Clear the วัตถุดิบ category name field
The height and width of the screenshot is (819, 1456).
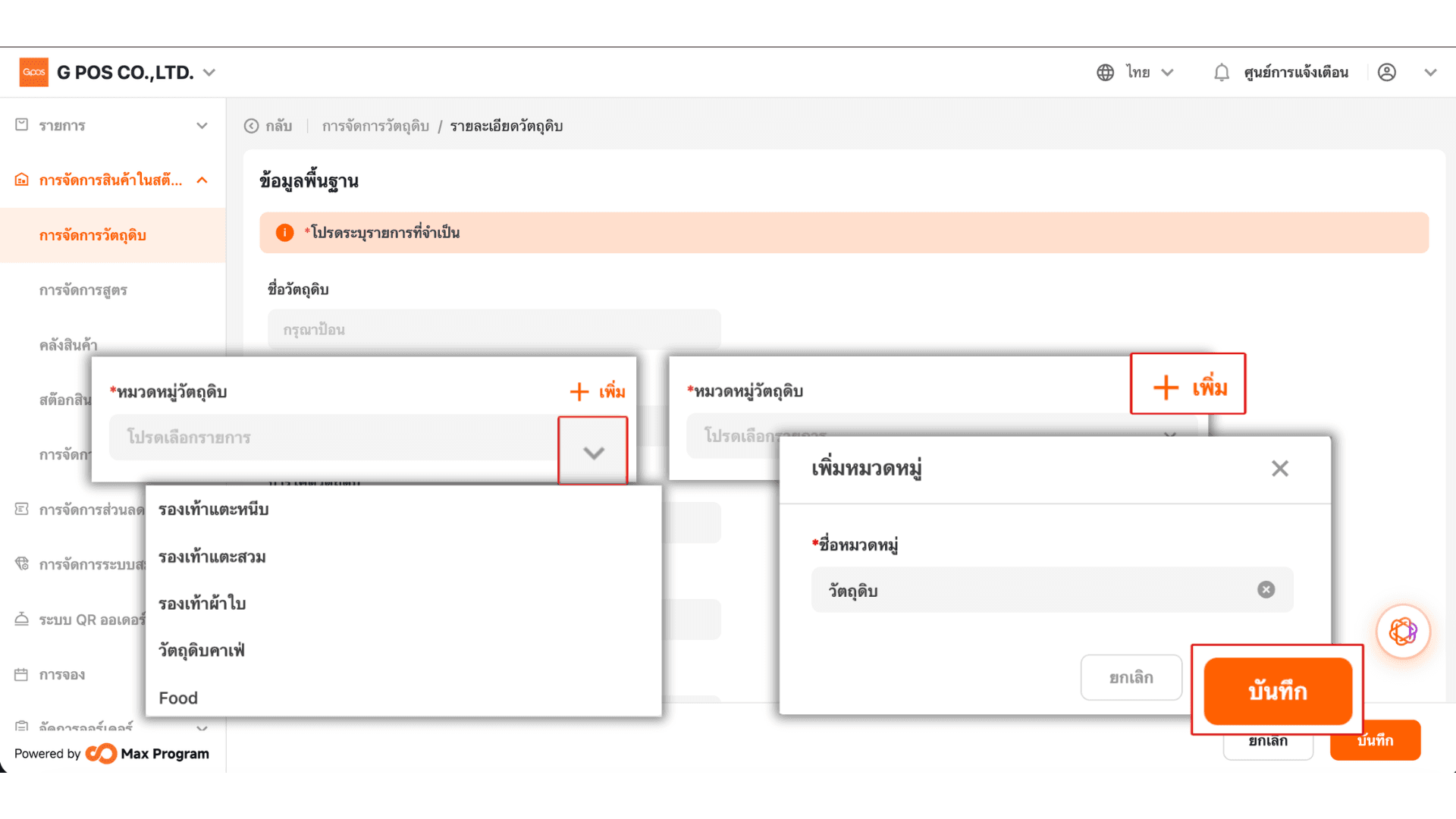click(1266, 589)
